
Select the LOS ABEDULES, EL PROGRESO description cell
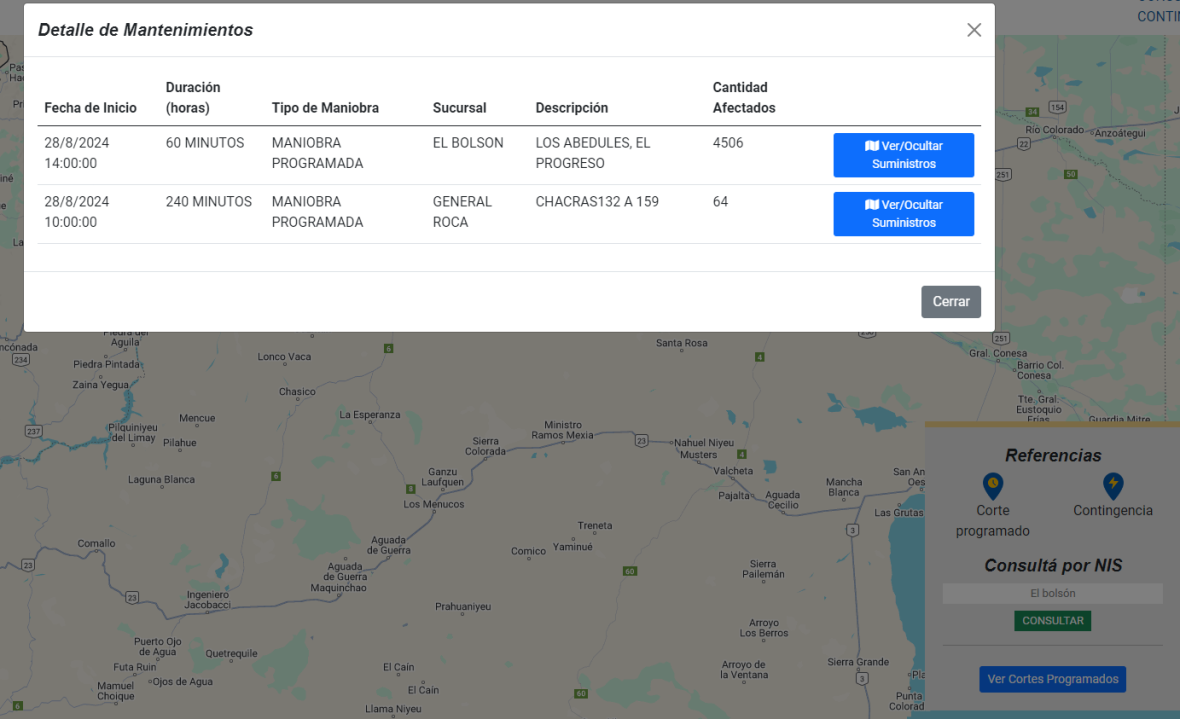point(594,153)
